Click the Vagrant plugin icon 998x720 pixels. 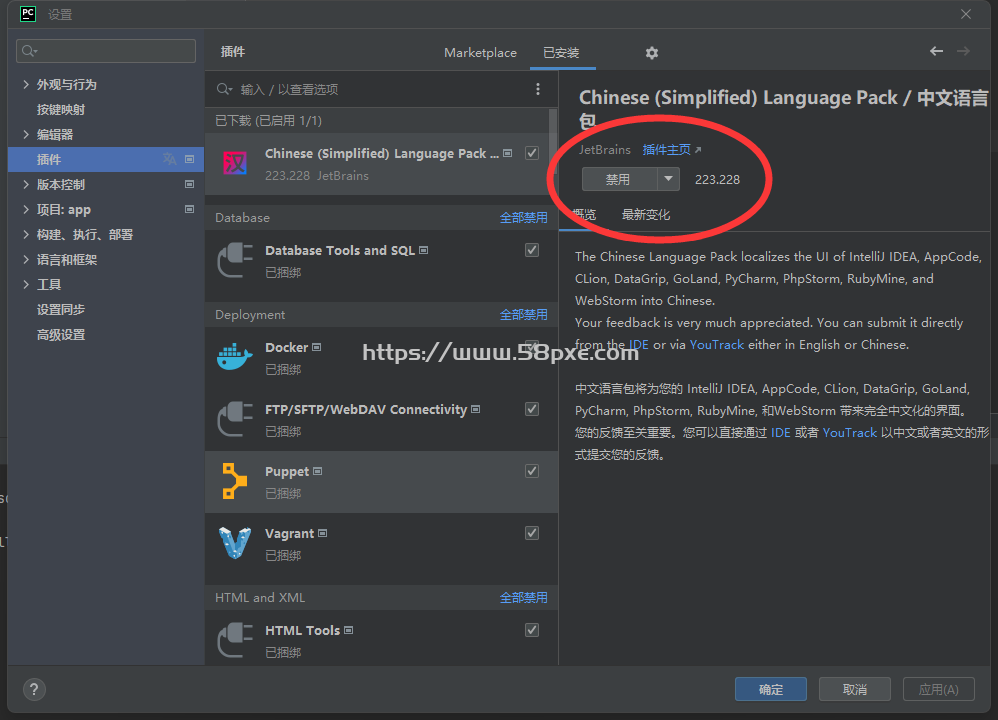(235, 542)
